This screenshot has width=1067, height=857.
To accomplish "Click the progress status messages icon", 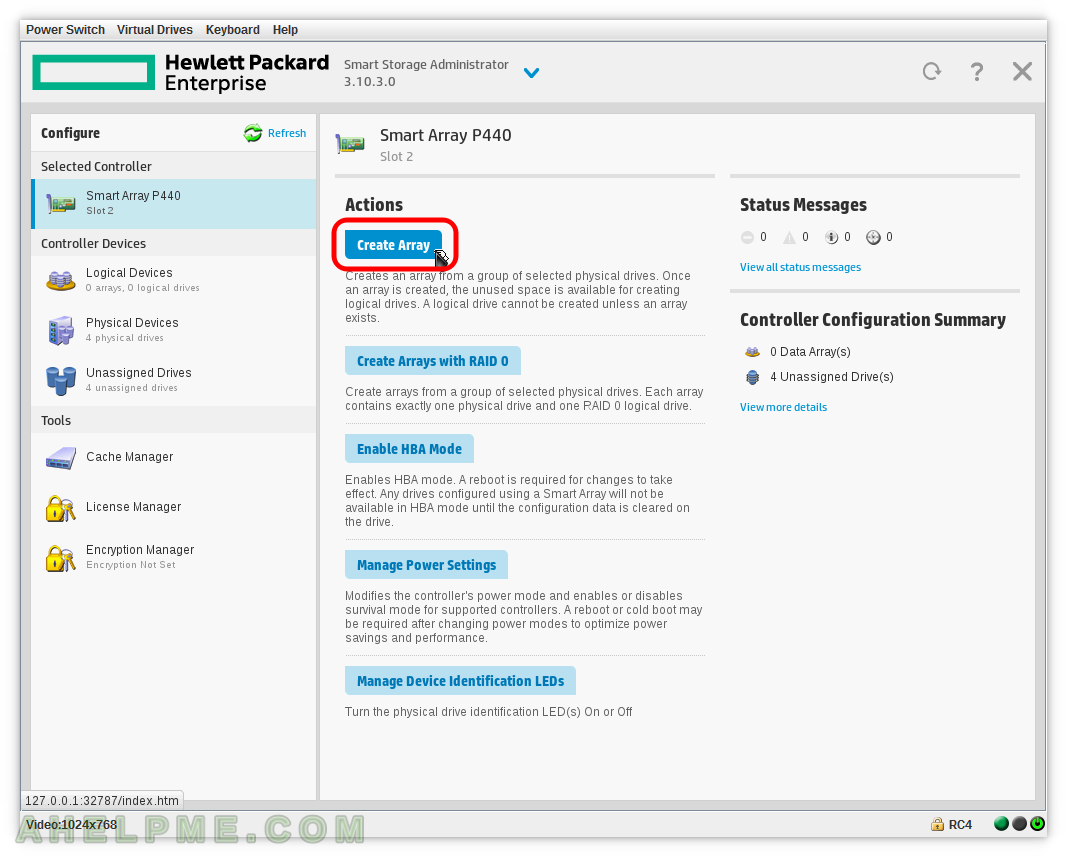I will 873,237.
